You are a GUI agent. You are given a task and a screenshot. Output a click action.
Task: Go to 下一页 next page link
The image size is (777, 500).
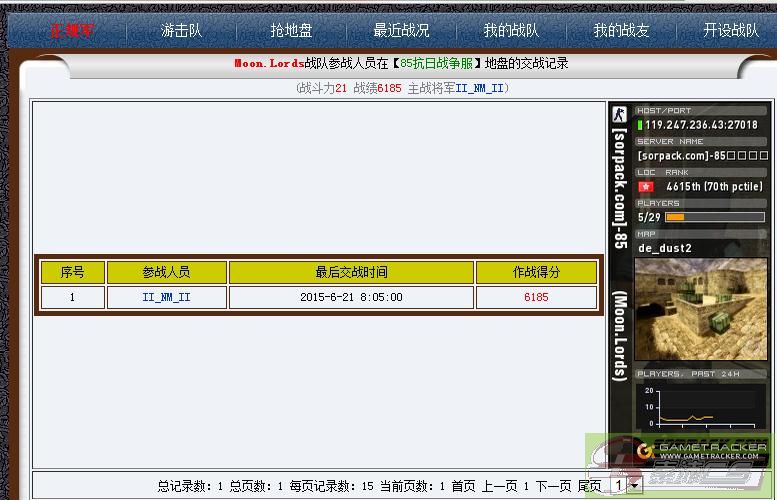(x=554, y=486)
